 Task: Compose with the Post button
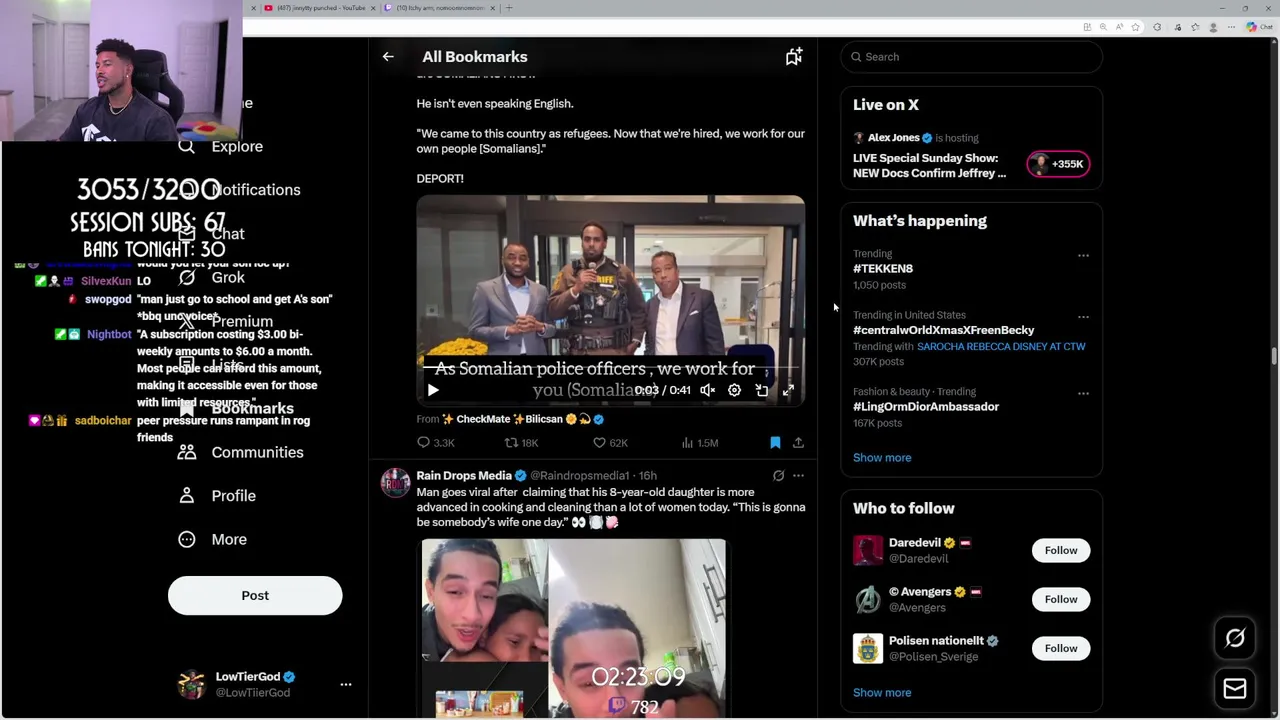[x=255, y=596]
